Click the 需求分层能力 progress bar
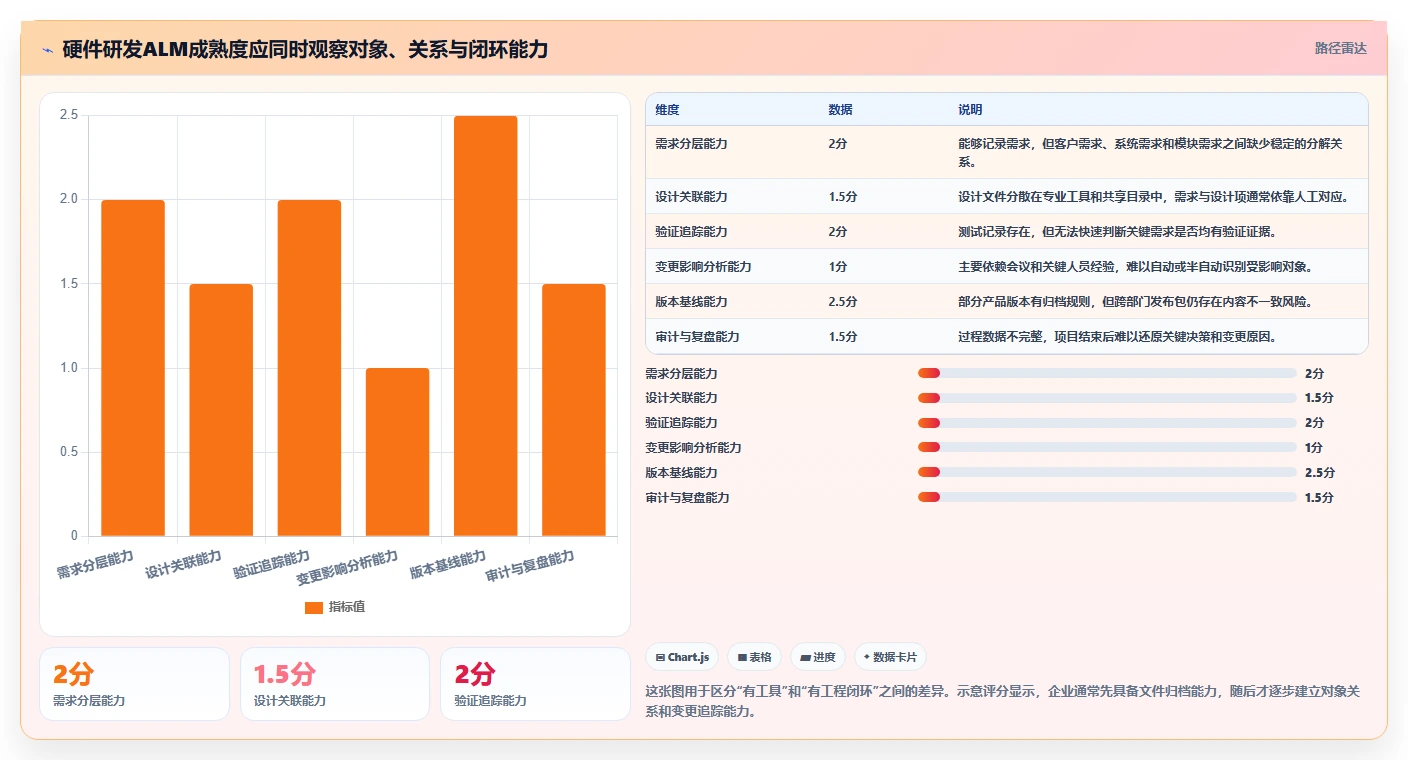 1107,373
